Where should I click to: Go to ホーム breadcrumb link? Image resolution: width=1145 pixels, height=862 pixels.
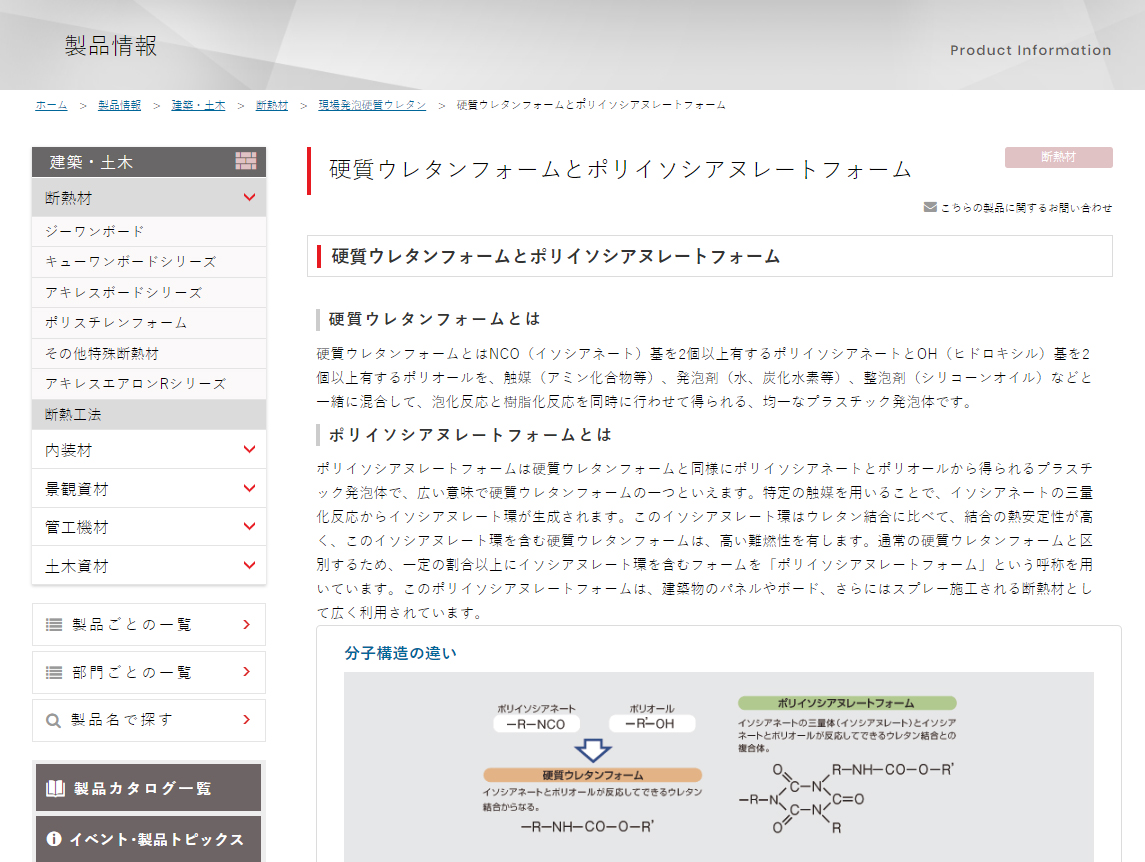tap(51, 105)
